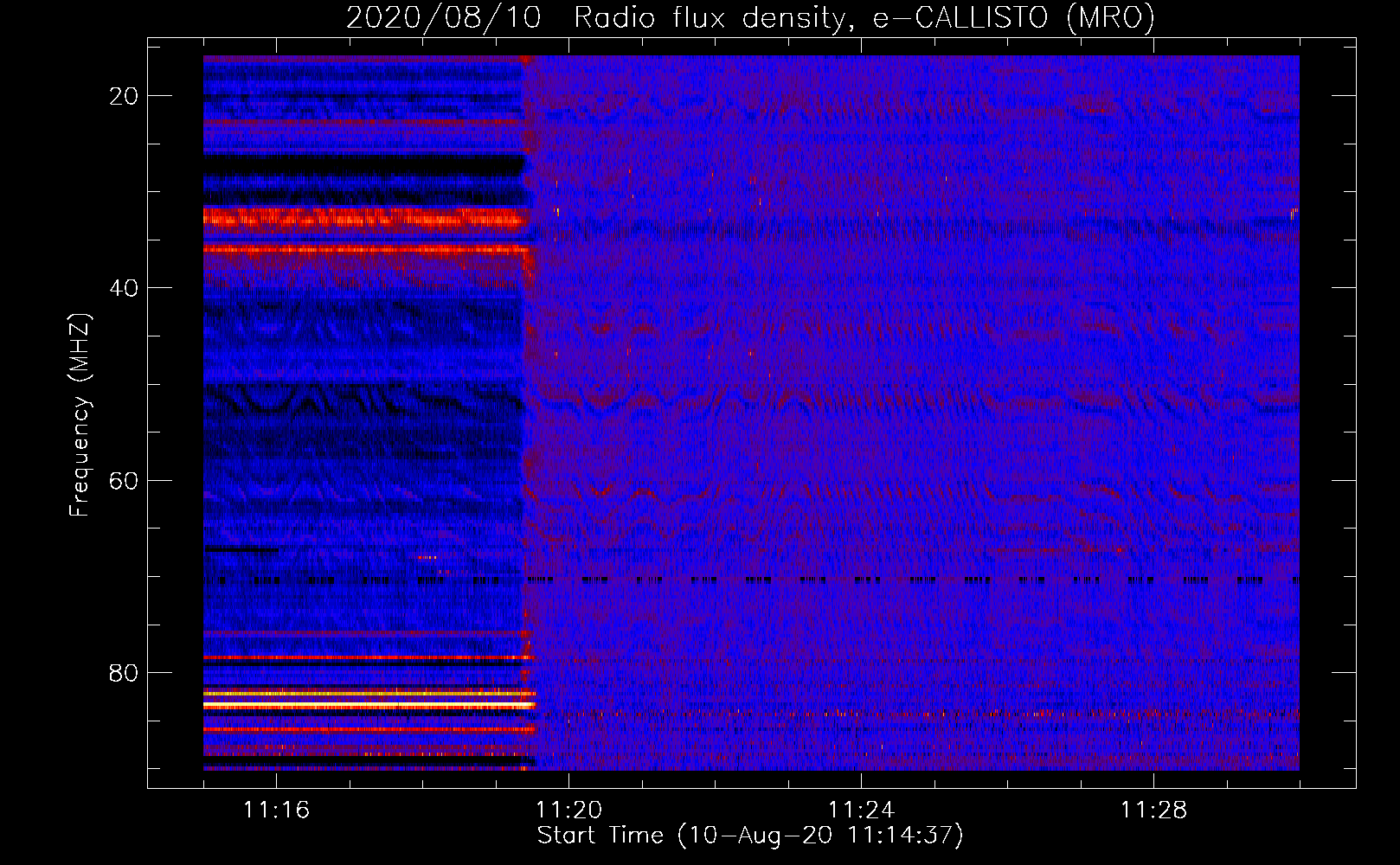Click the '20' frequency tick label
Viewport: 1400px width, 865px height.
pos(125,96)
